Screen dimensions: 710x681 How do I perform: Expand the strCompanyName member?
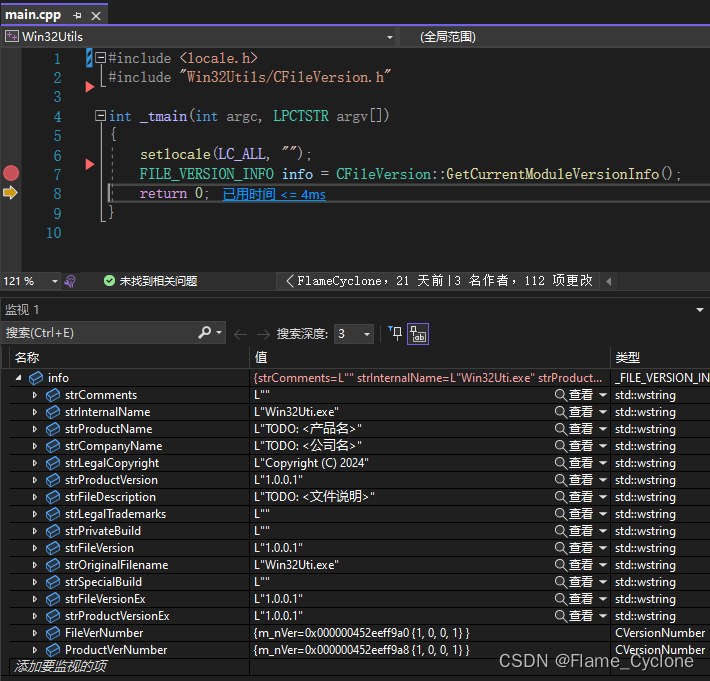click(35, 446)
